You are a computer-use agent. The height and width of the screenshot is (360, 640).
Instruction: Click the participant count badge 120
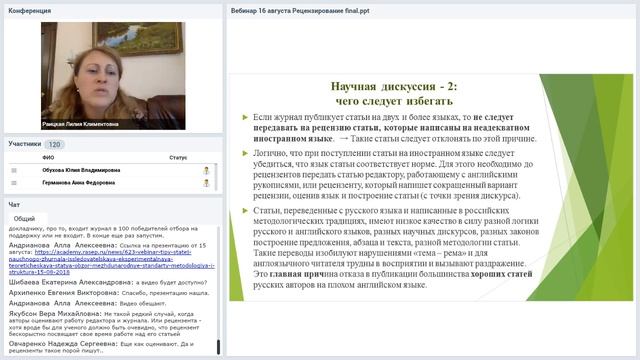(x=54, y=144)
